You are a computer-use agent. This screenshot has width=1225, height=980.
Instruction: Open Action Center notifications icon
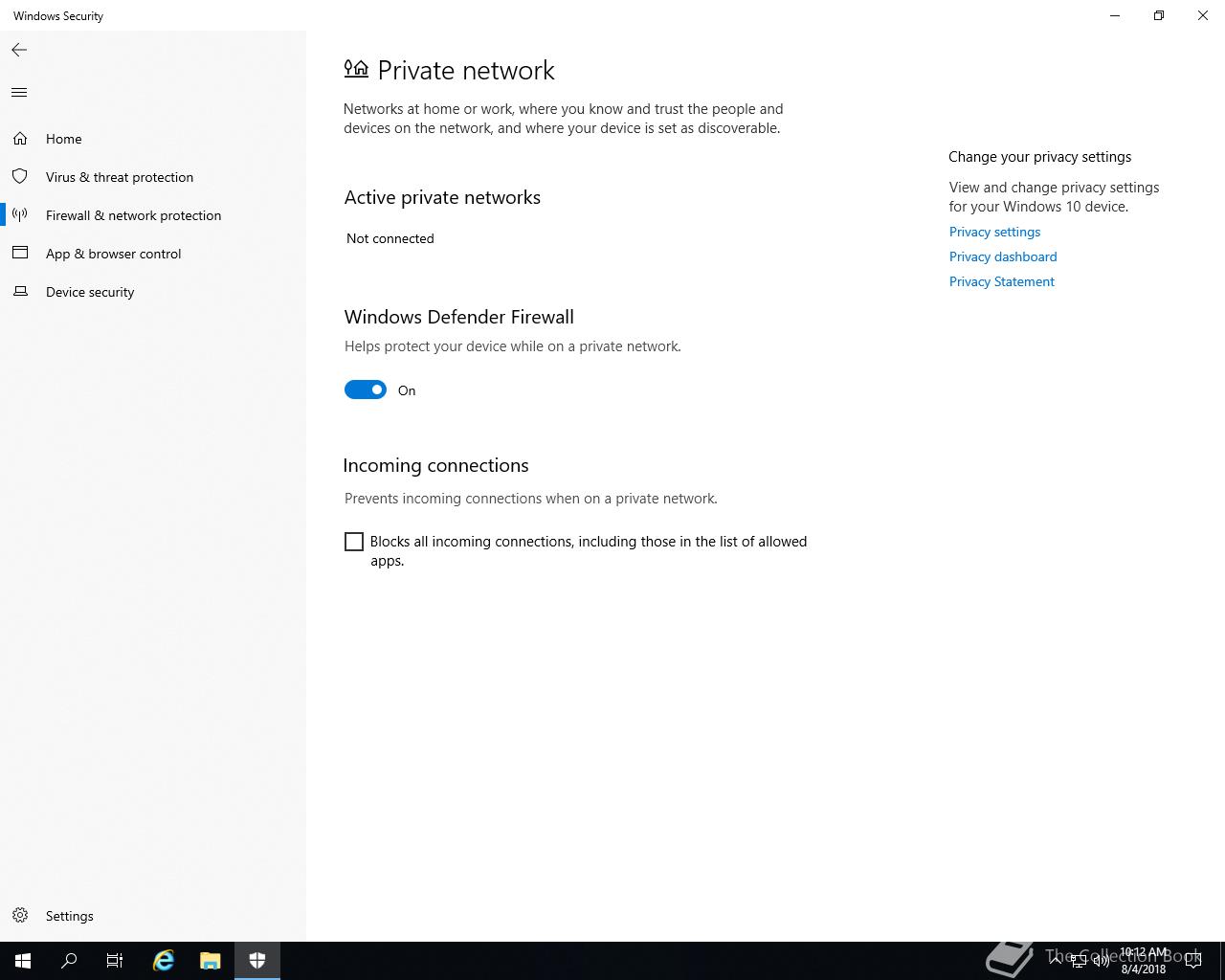point(1193,961)
